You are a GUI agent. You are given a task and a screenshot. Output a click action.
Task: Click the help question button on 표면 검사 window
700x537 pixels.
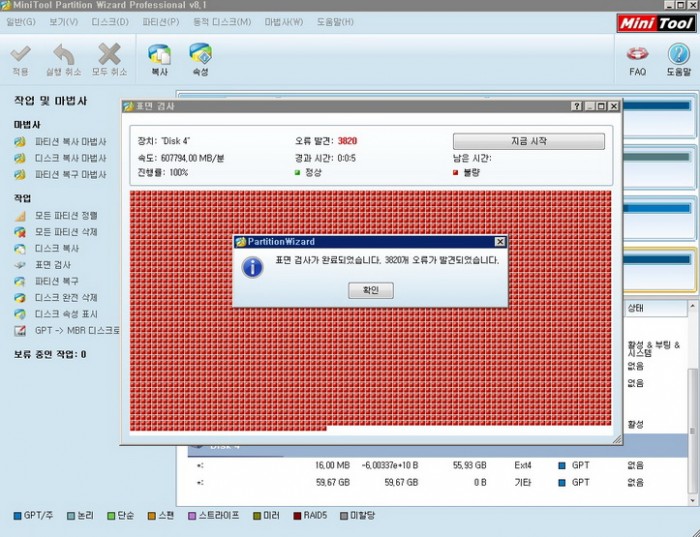coord(577,106)
